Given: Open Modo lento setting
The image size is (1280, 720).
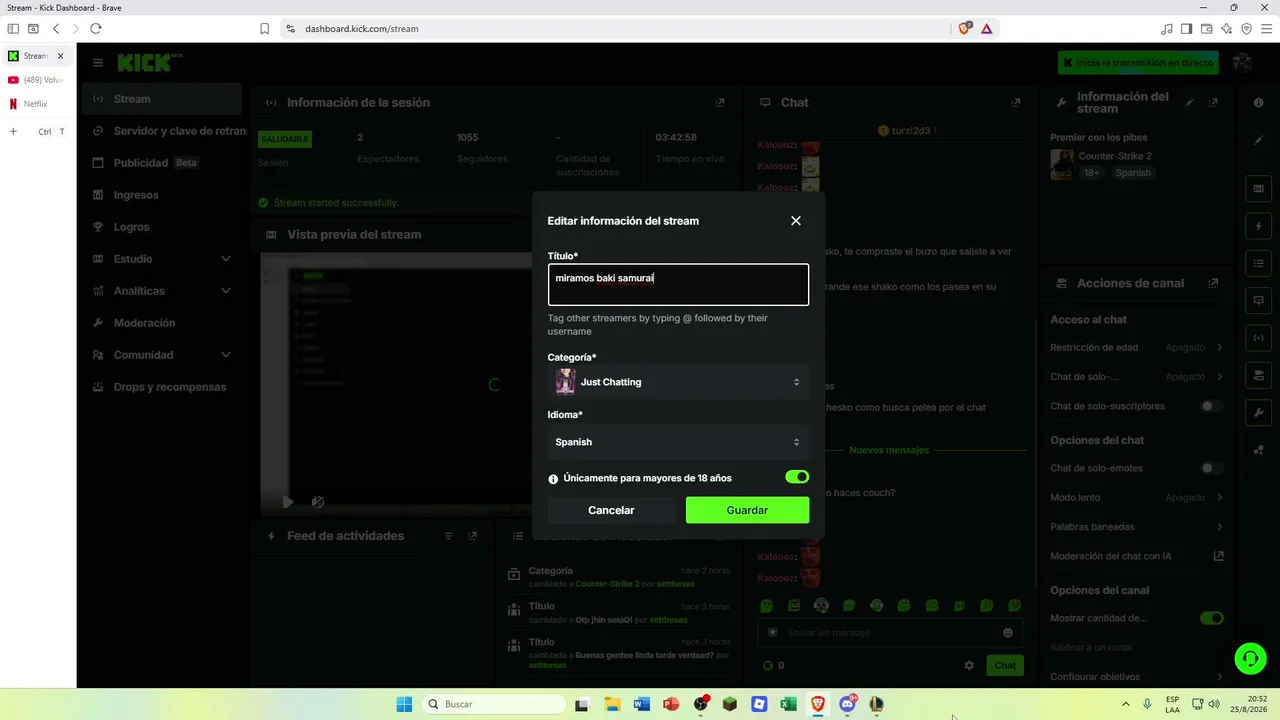Looking at the screenshot, I should [x=1136, y=497].
